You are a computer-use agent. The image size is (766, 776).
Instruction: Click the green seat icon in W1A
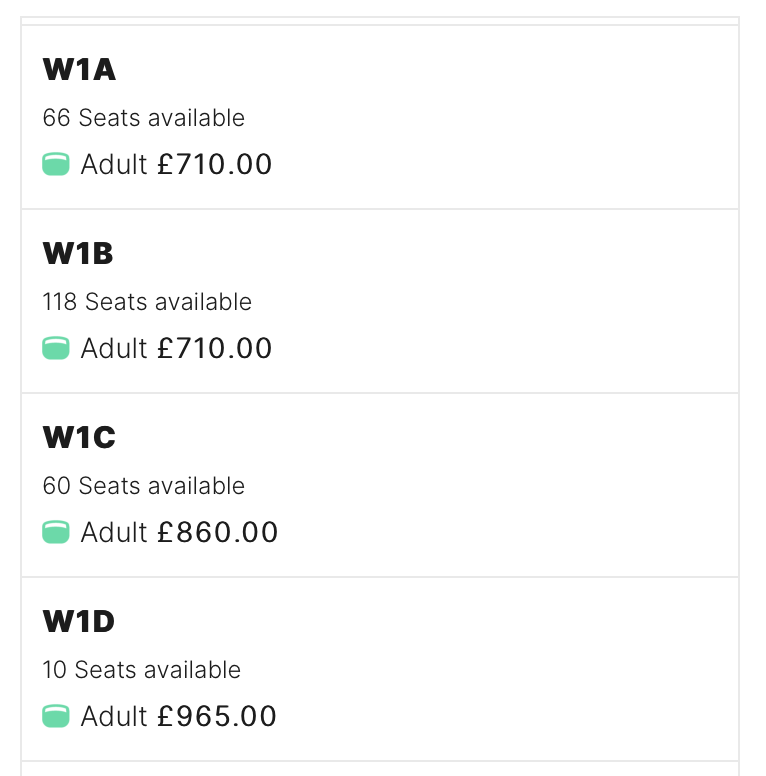coord(56,164)
